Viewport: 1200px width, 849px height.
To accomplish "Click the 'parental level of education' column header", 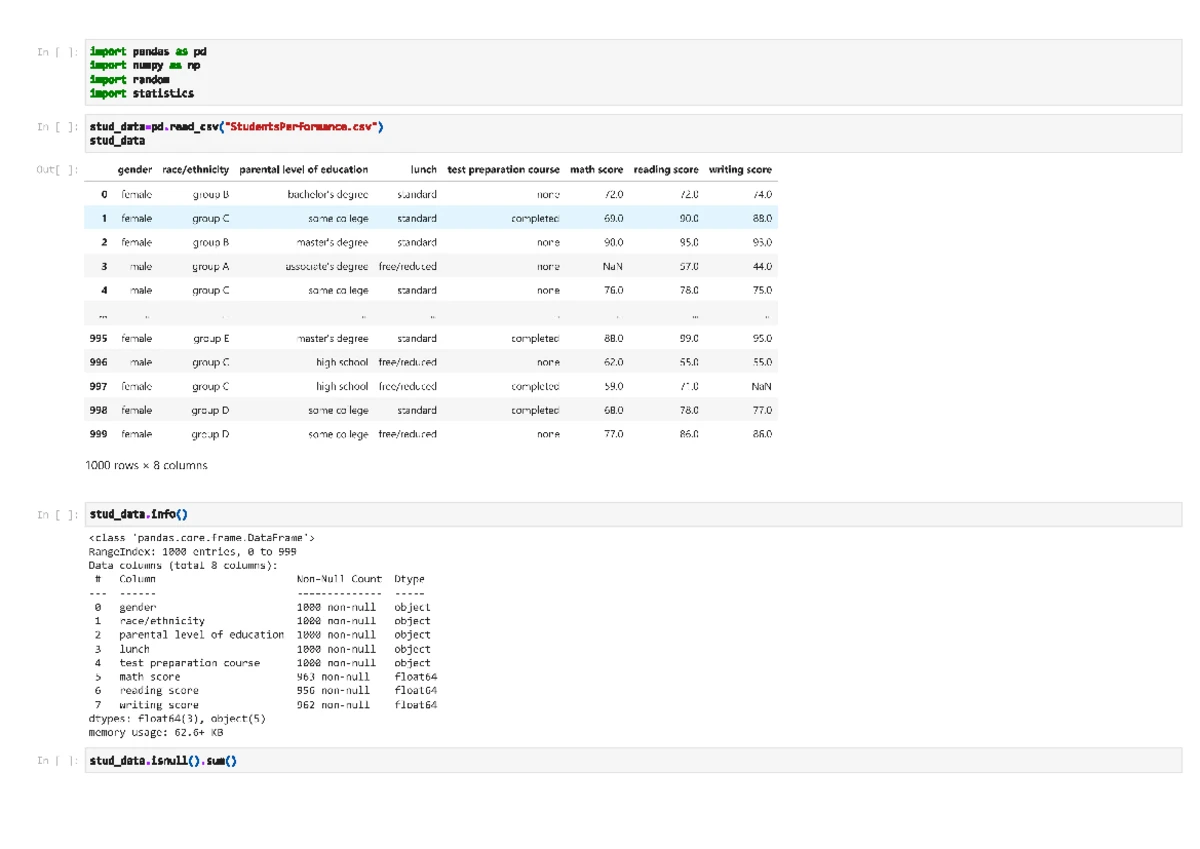I will pyautogui.click(x=304, y=170).
